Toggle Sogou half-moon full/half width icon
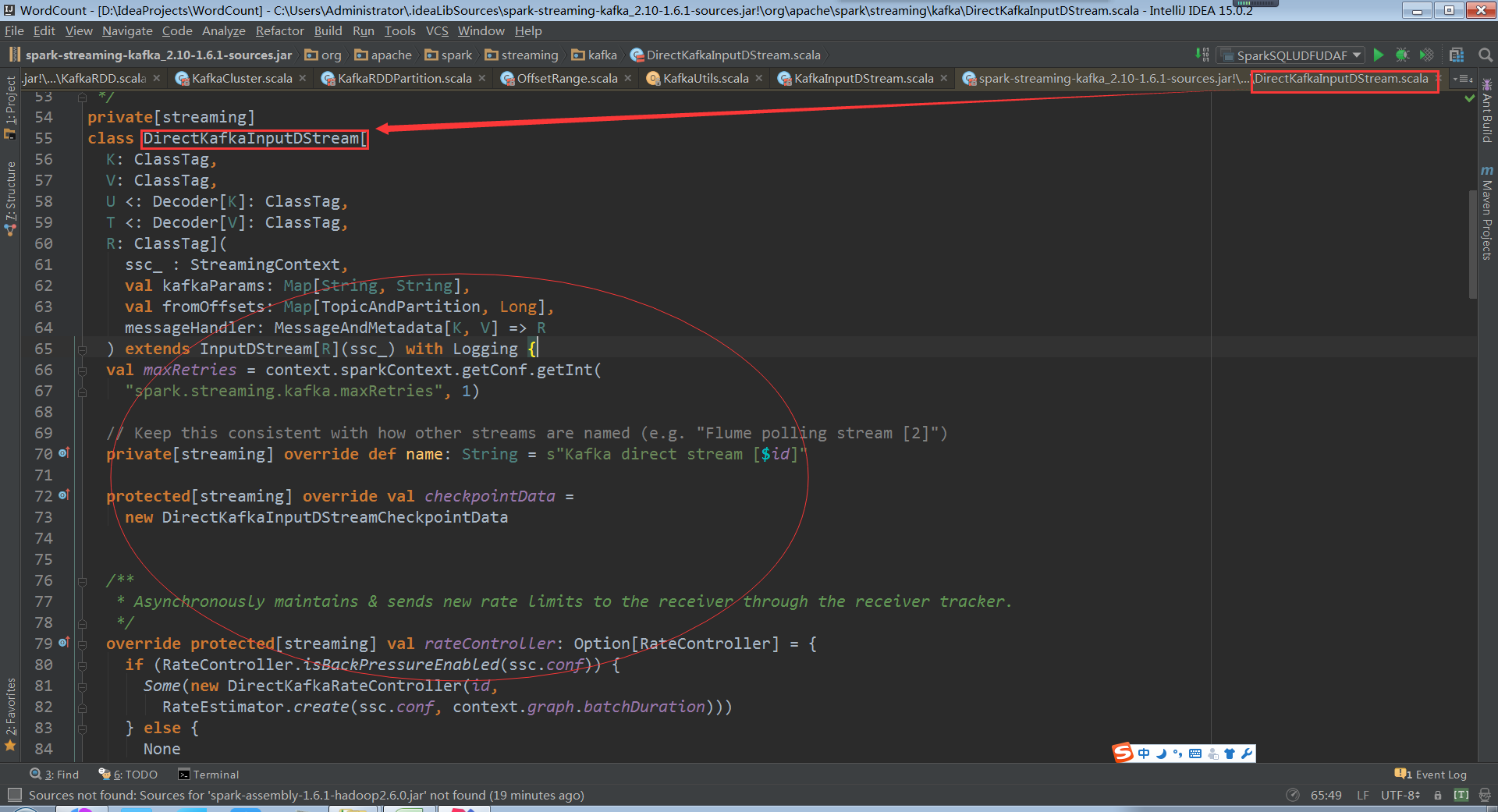This screenshot has width=1498, height=812. pyautogui.click(x=1161, y=753)
